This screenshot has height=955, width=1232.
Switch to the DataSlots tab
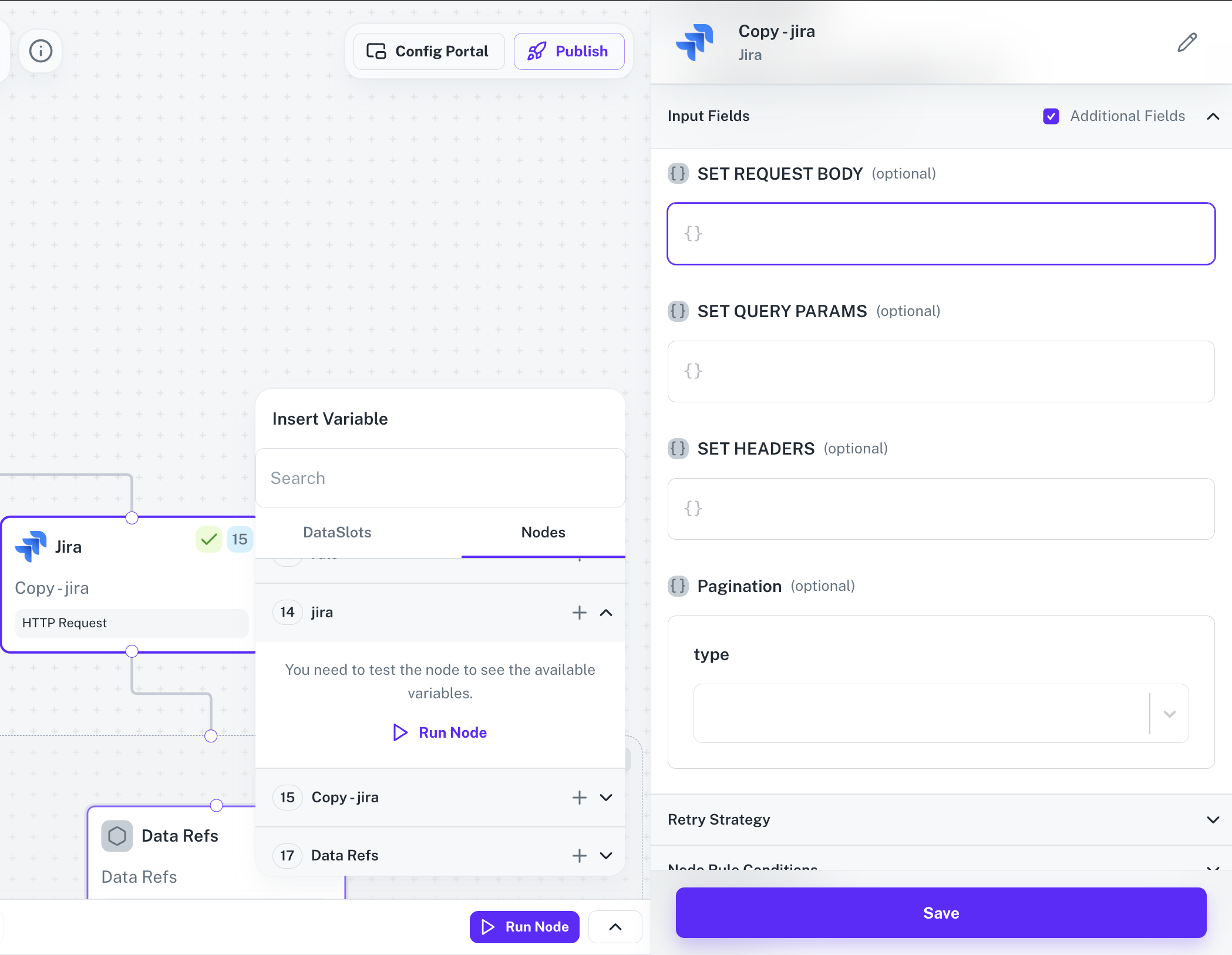tap(337, 532)
